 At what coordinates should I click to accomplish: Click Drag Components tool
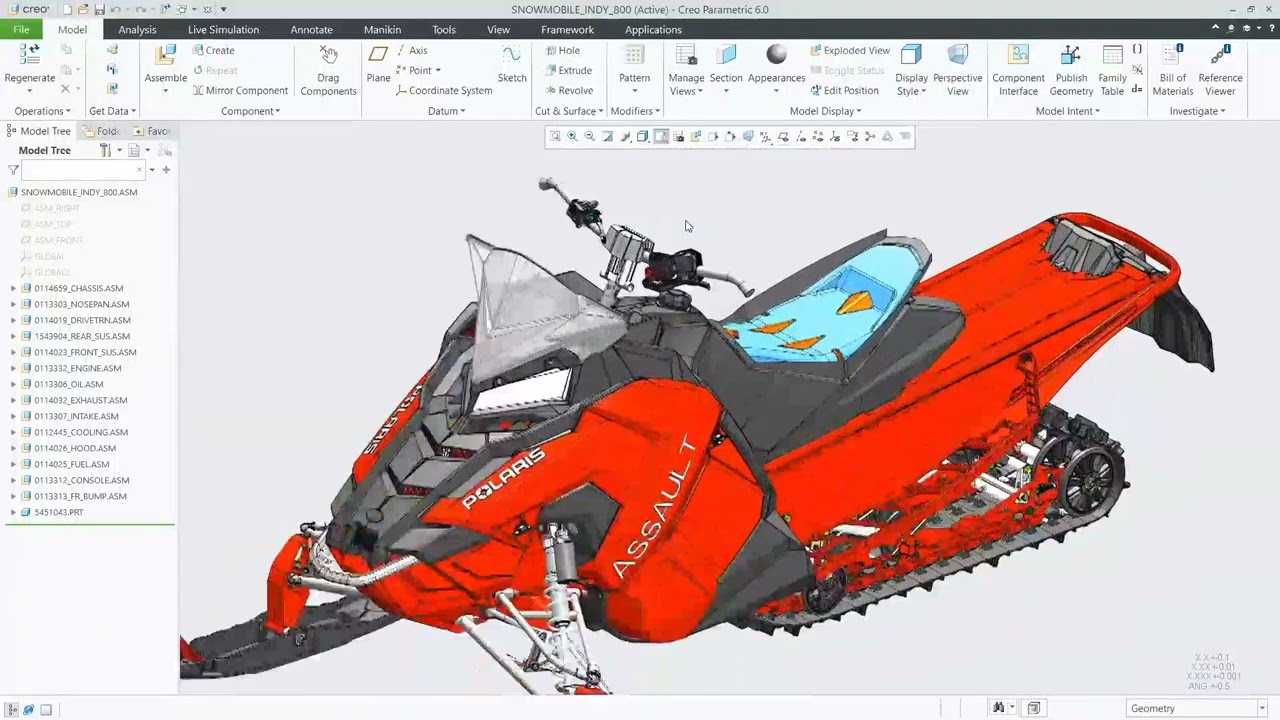[328, 70]
